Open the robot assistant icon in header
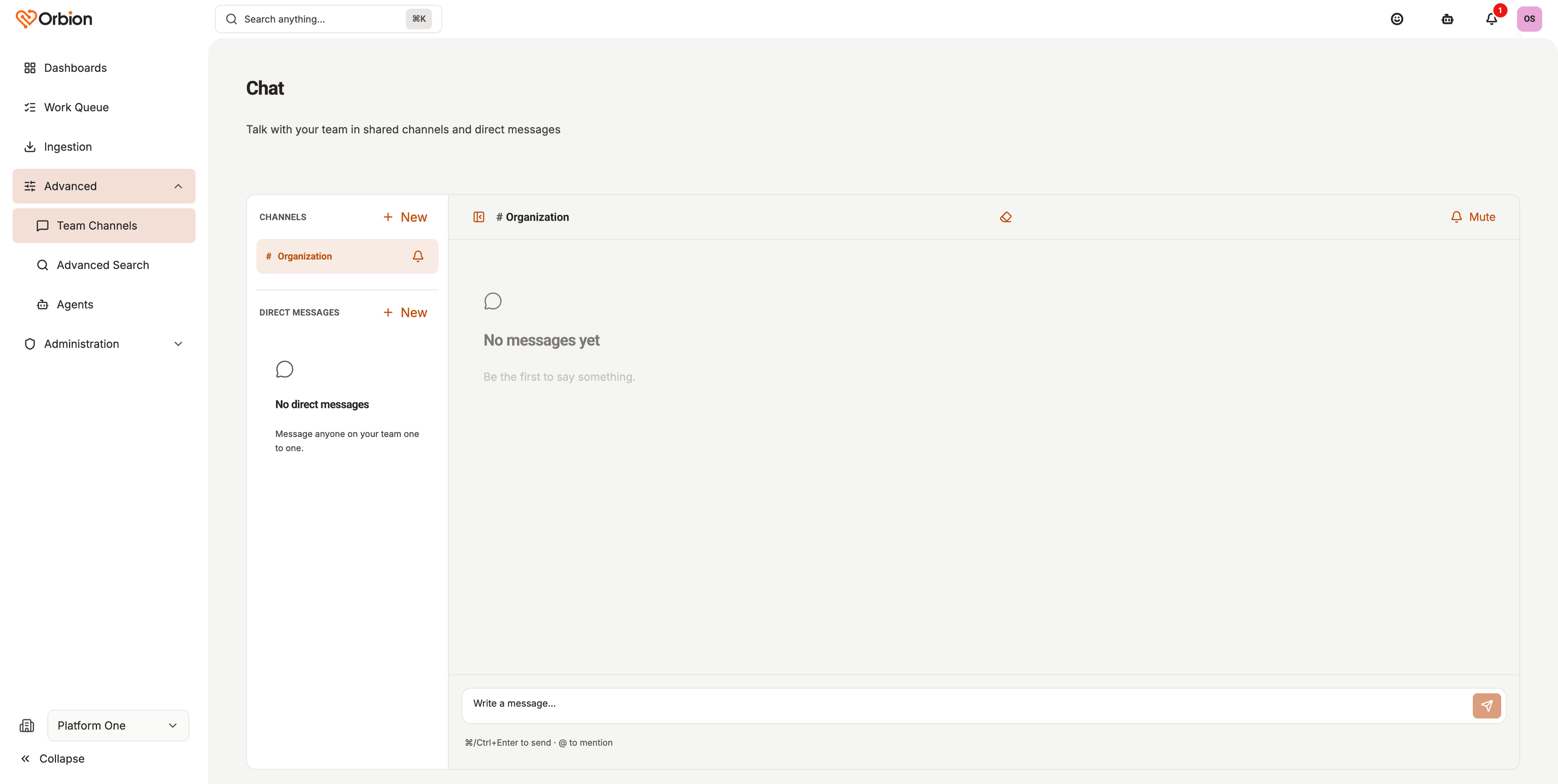Image resolution: width=1558 pixels, height=784 pixels. [1447, 19]
